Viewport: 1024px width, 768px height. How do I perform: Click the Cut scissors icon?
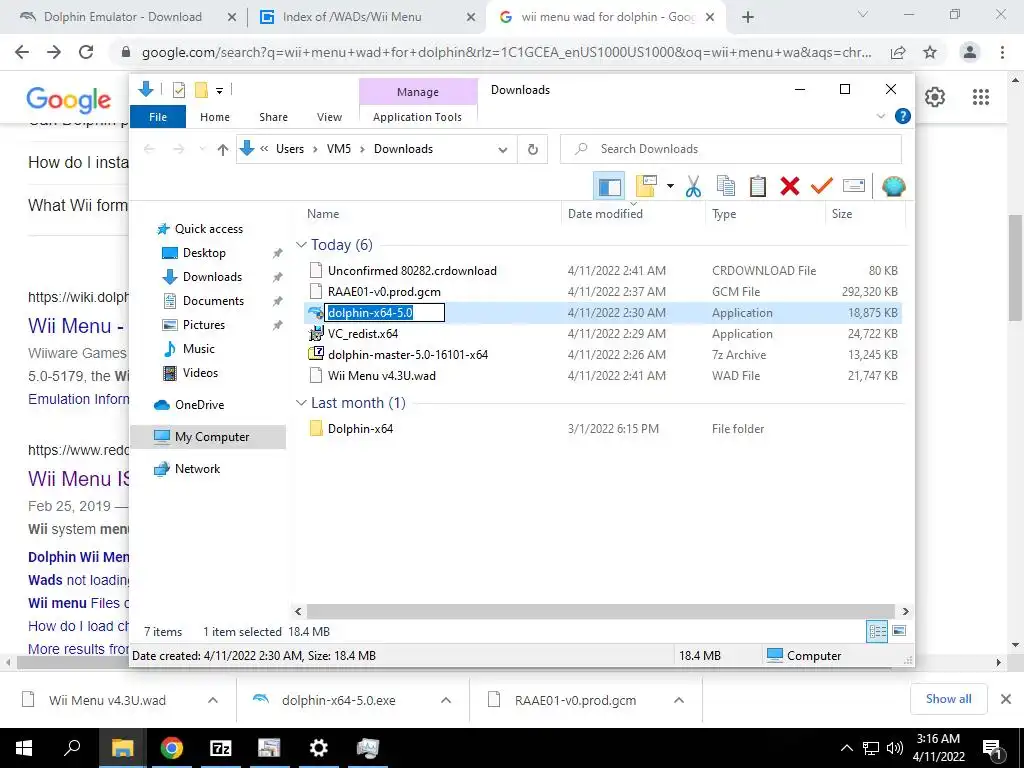coord(693,186)
